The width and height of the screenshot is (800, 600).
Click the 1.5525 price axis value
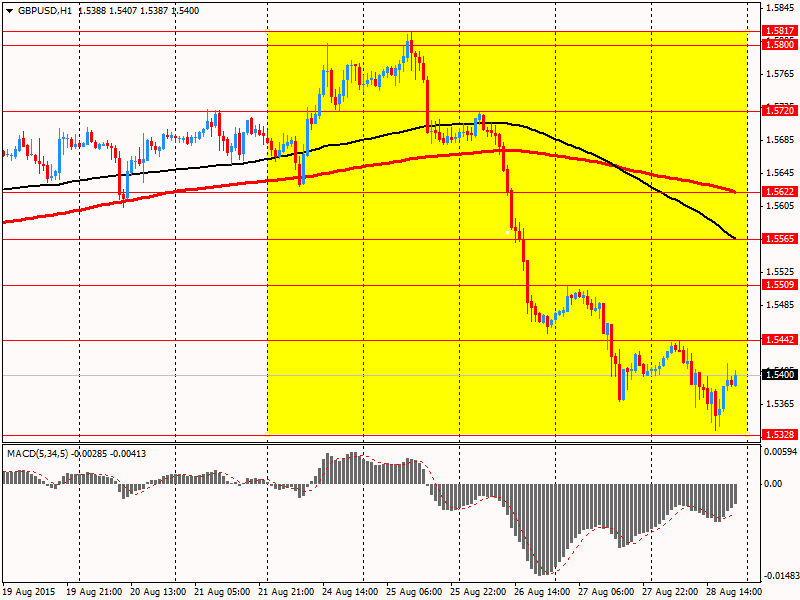point(781,272)
